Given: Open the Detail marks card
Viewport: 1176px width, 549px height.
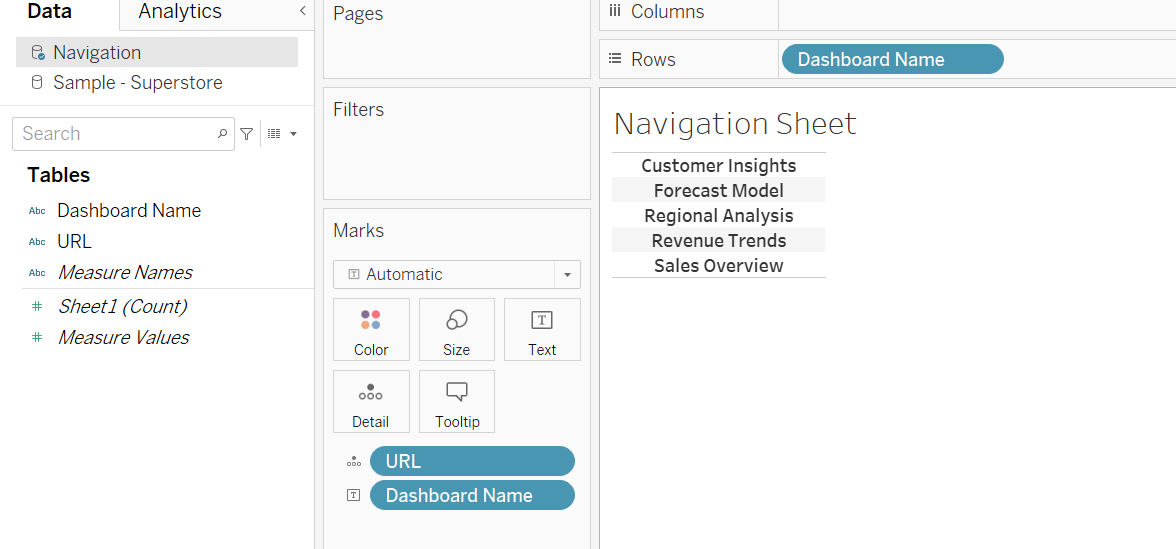Looking at the screenshot, I should [x=371, y=401].
